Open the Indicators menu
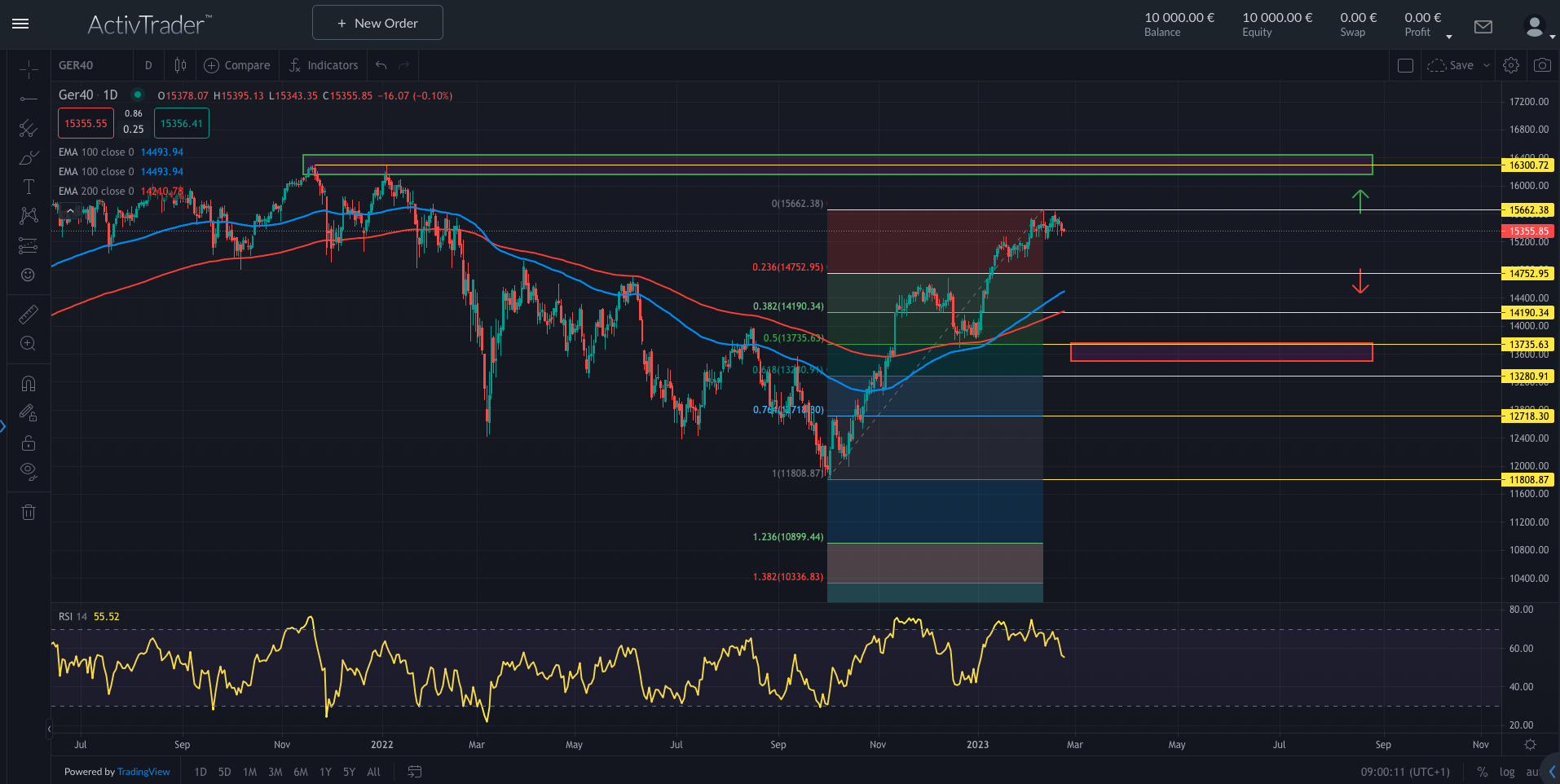 pyautogui.click(x=323, y=65)
